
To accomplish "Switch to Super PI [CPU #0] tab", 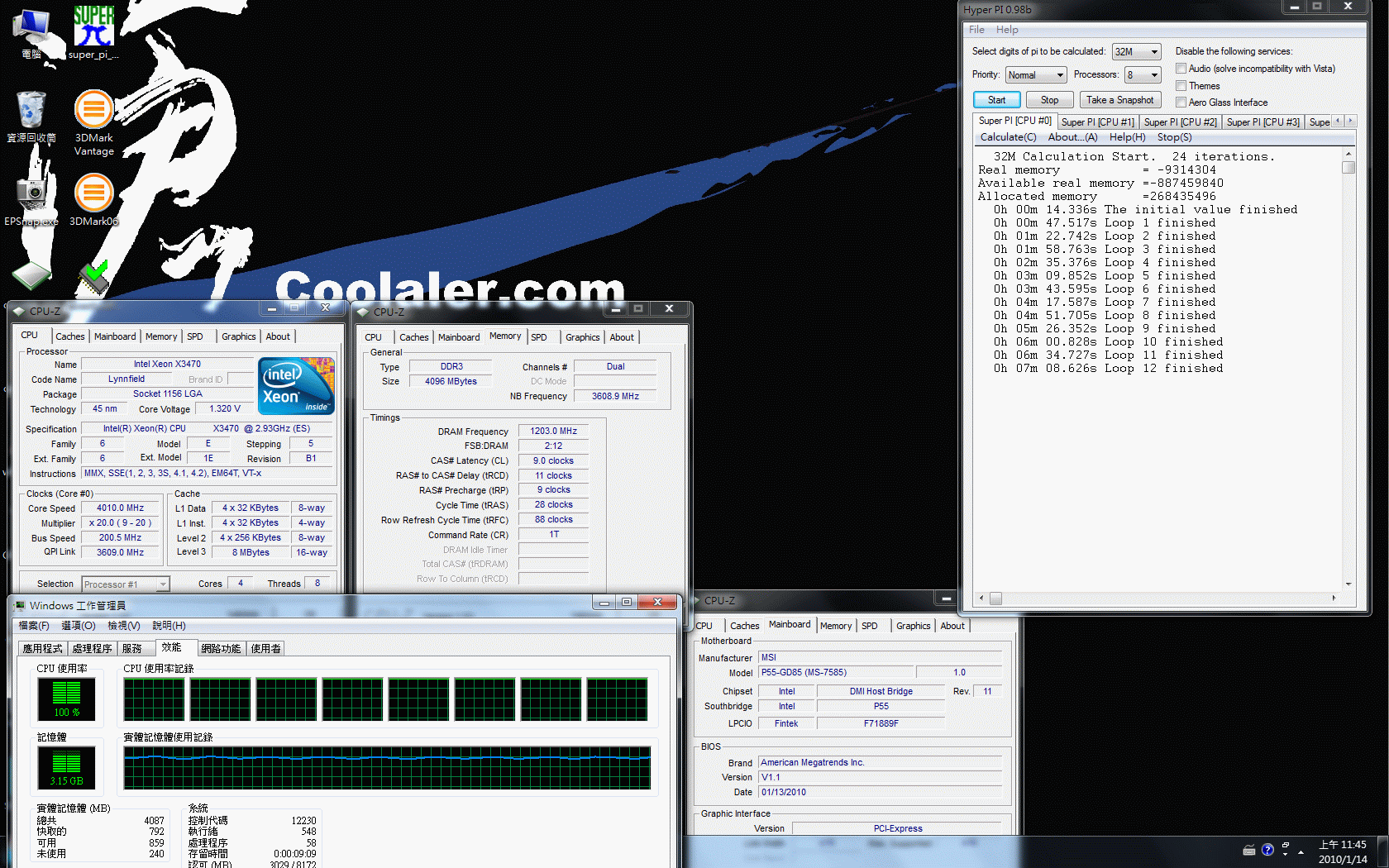I will [x=1015, y=121].
